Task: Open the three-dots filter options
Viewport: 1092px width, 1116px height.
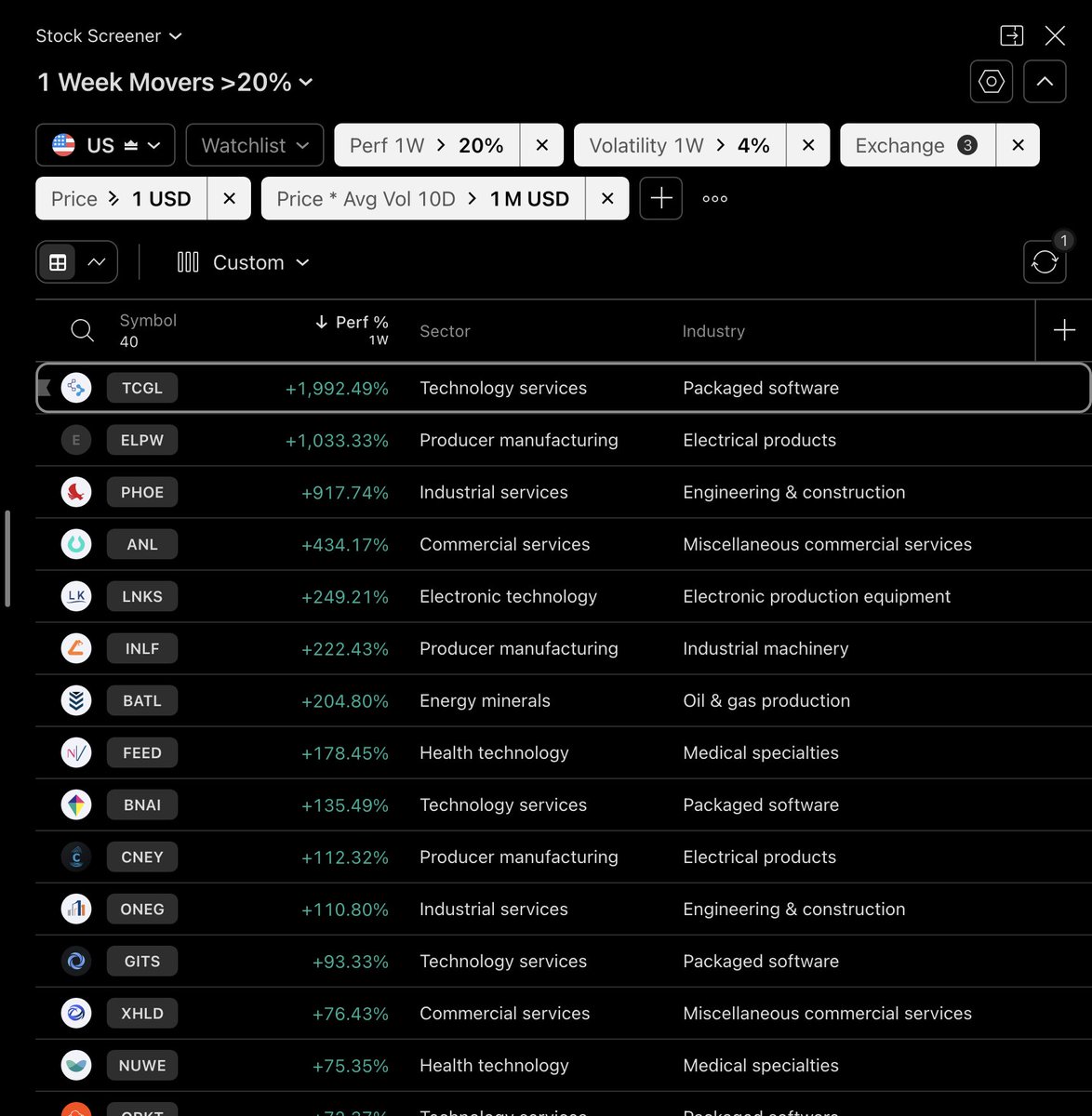Action: 714,198
